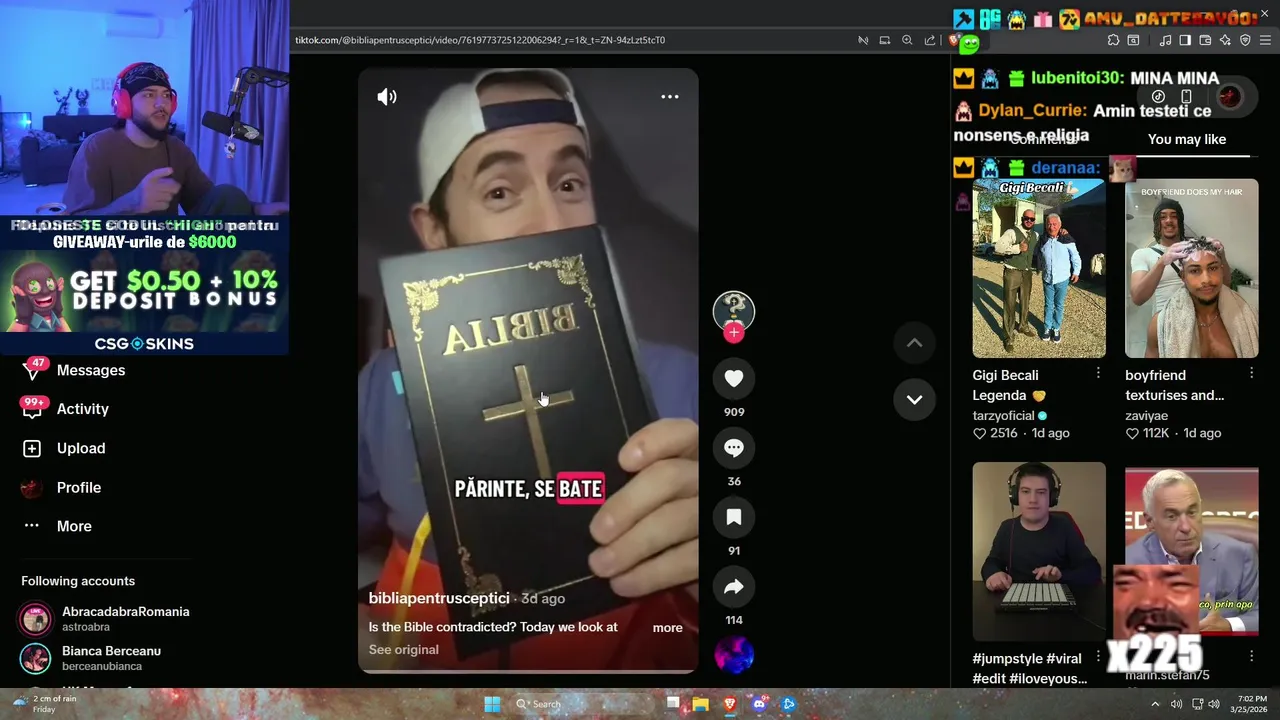Open the #jumpstyle video thumbnail
The height and width of the screenshot is (720, 1280).
[x=1039, y=550]
